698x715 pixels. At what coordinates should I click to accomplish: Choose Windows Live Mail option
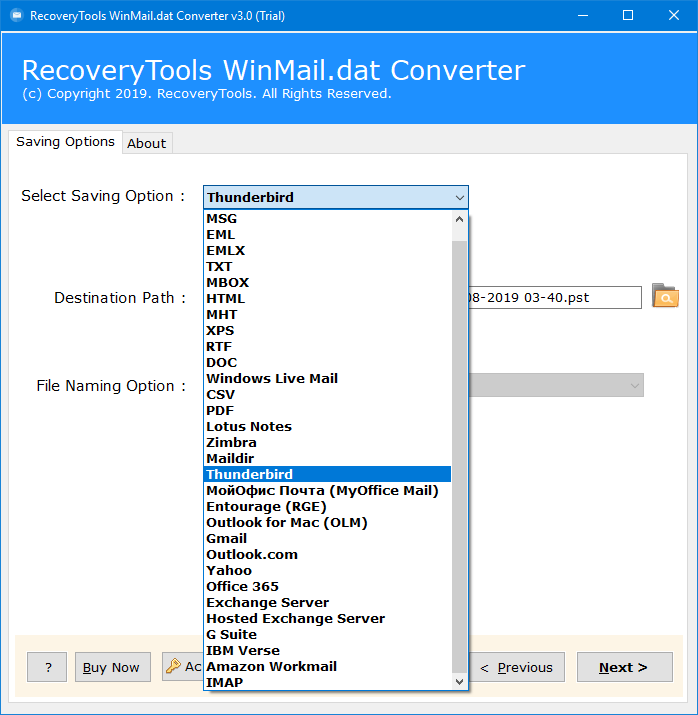click(327, 378)
